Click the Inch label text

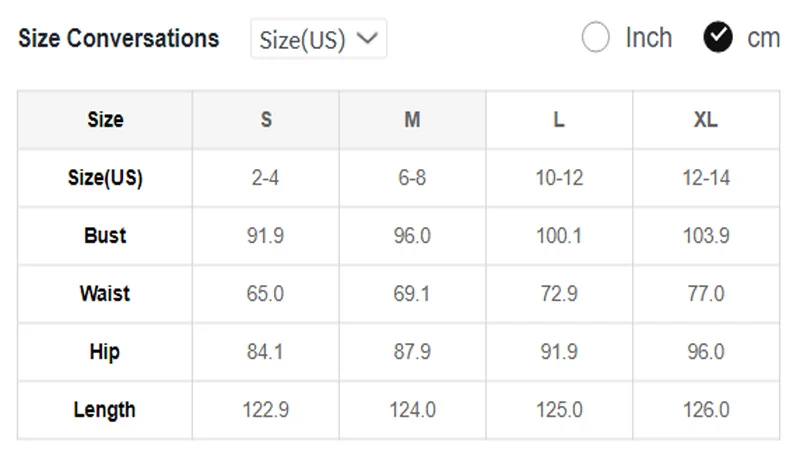[x=649, y=38]
